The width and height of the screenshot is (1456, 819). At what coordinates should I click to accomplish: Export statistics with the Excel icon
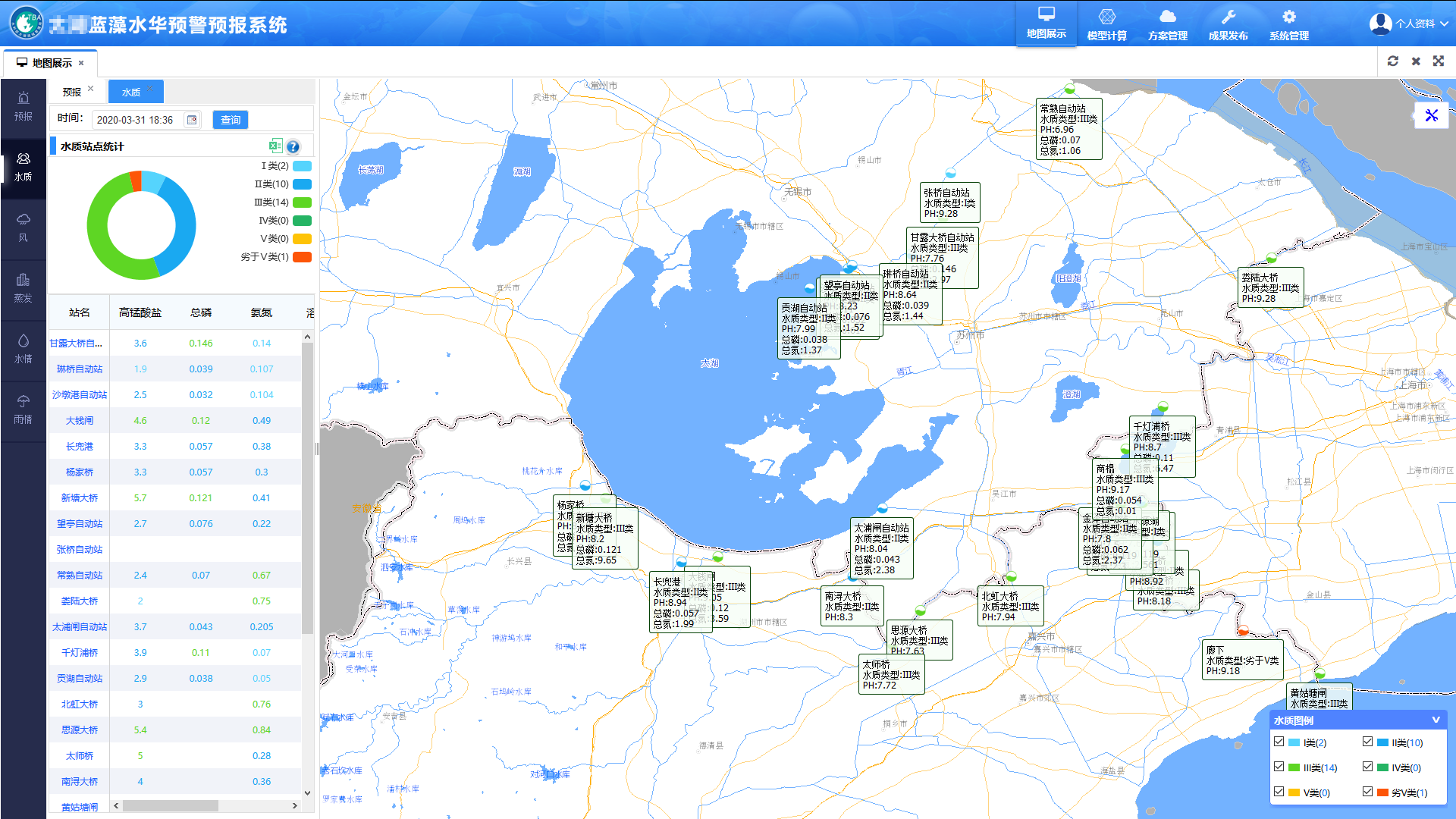coord(276,146)
